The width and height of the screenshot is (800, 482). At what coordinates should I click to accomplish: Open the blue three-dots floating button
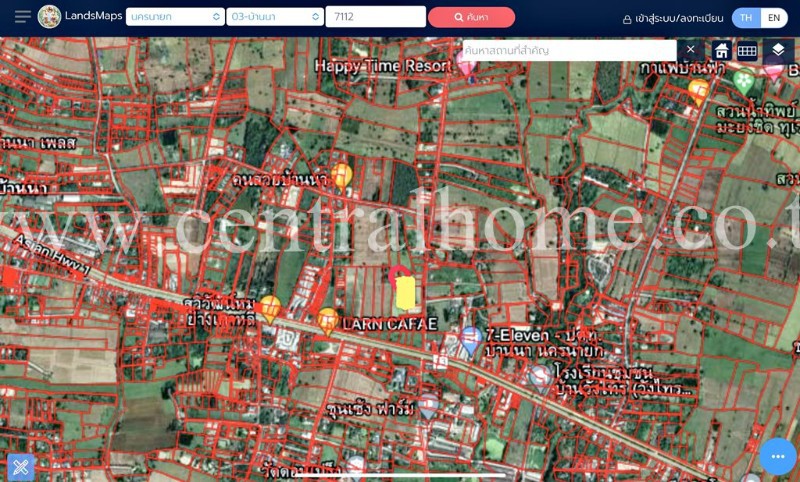click(x=777, y=456)
